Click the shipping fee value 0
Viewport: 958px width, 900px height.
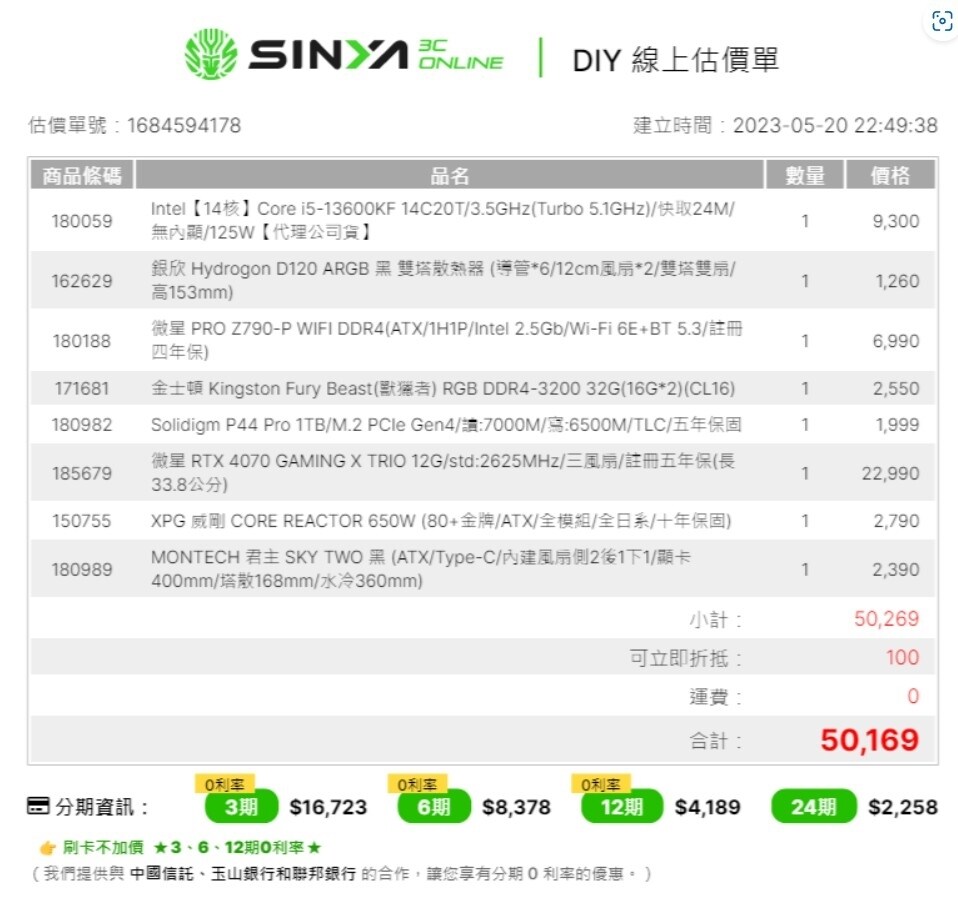(x=913, y=697)
